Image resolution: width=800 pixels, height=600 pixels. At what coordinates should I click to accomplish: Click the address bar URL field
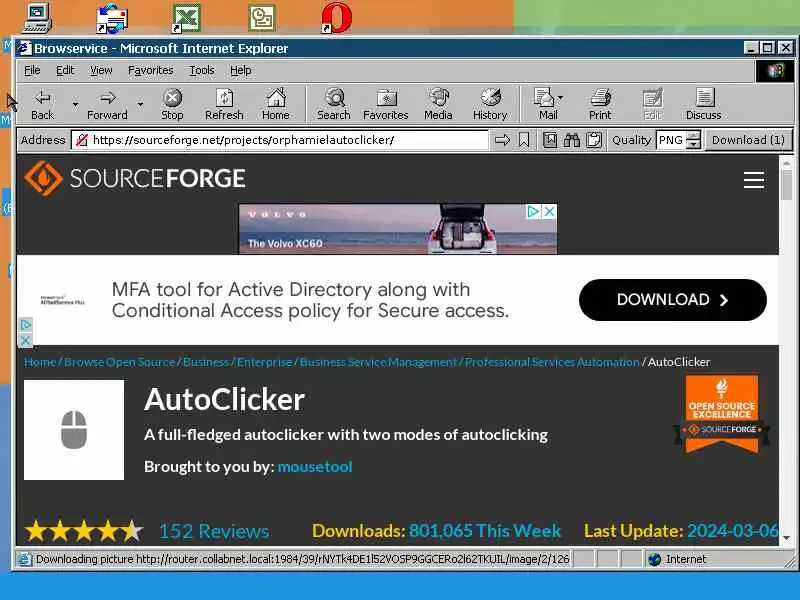point(280,140)
